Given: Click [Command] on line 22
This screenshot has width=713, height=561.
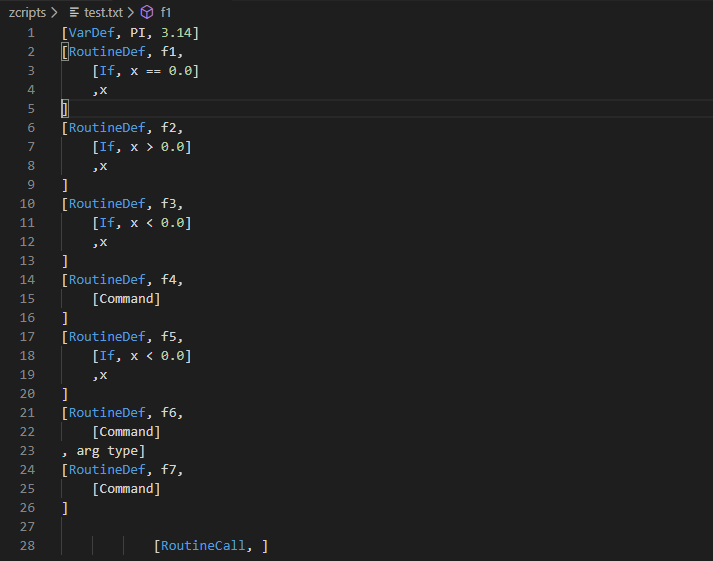Looking at the screenshot, I should (126, 432).
